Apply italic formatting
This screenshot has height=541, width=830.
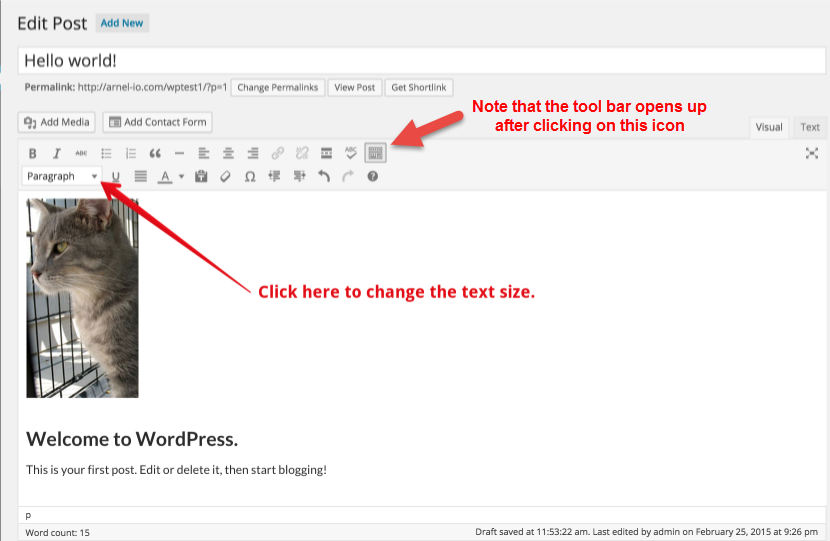pyautogui.click(x=57, y=154)
